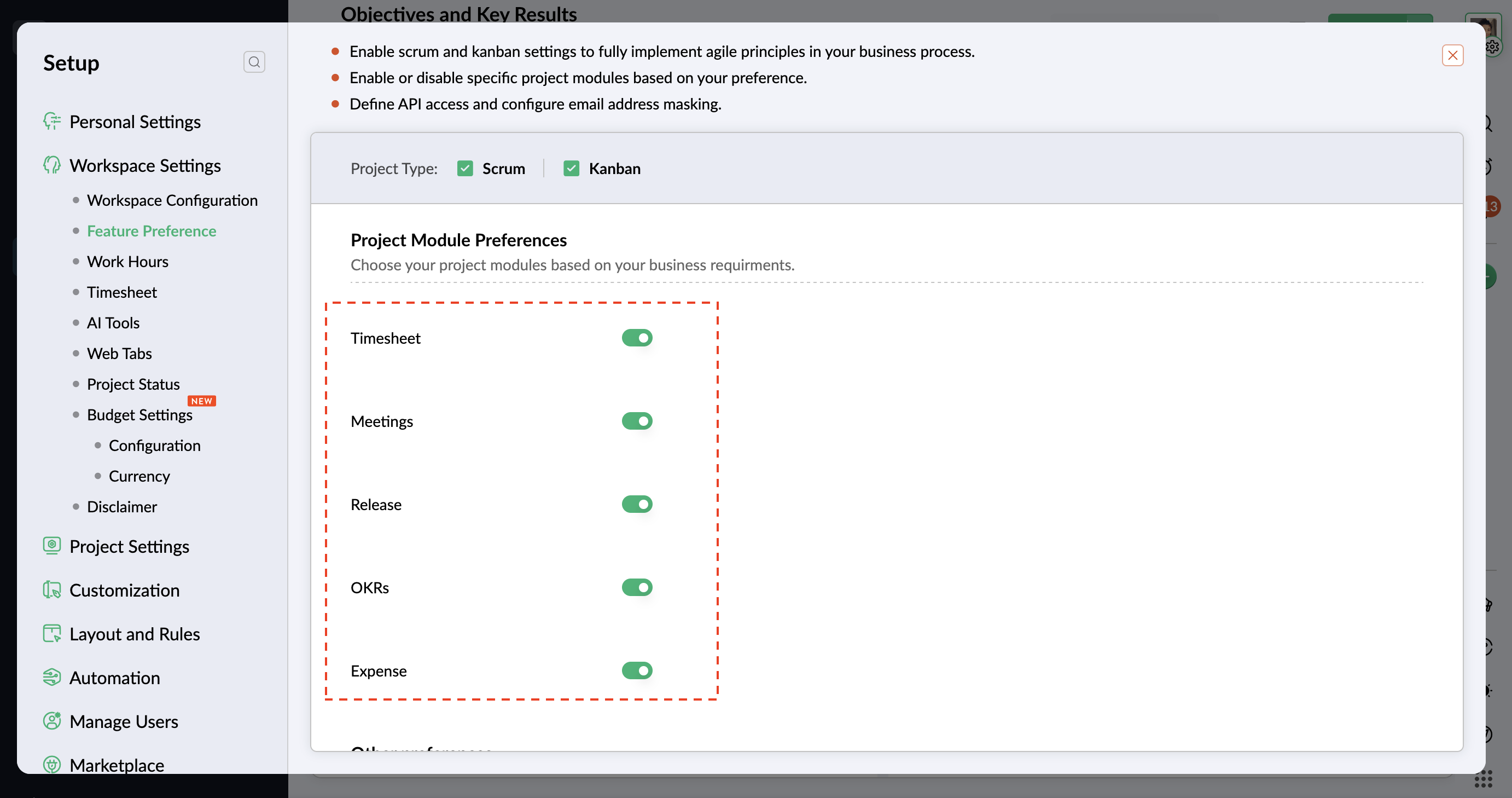This screenshot has height=798, width=1512.
Task: Disable the OKRs module toggle
Action: [x=637, y=587]
